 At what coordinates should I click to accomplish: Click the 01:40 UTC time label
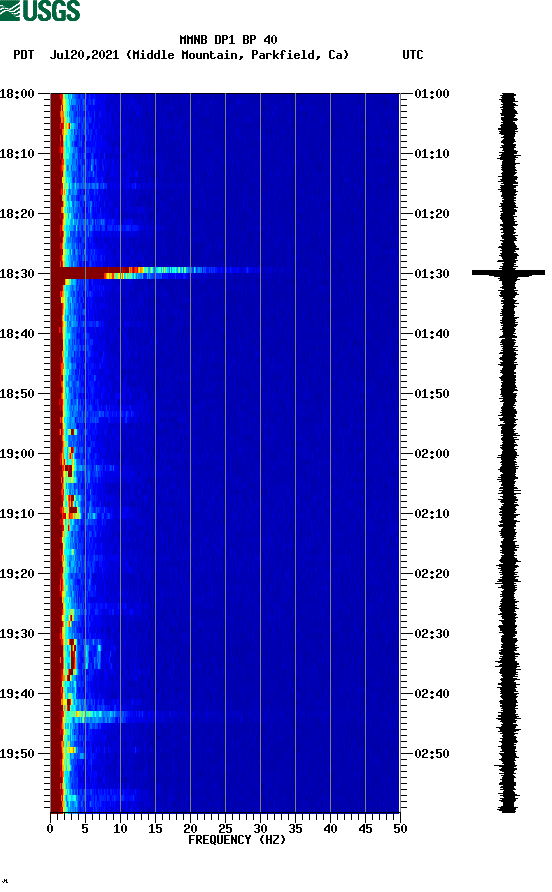[x=432, y=333]
